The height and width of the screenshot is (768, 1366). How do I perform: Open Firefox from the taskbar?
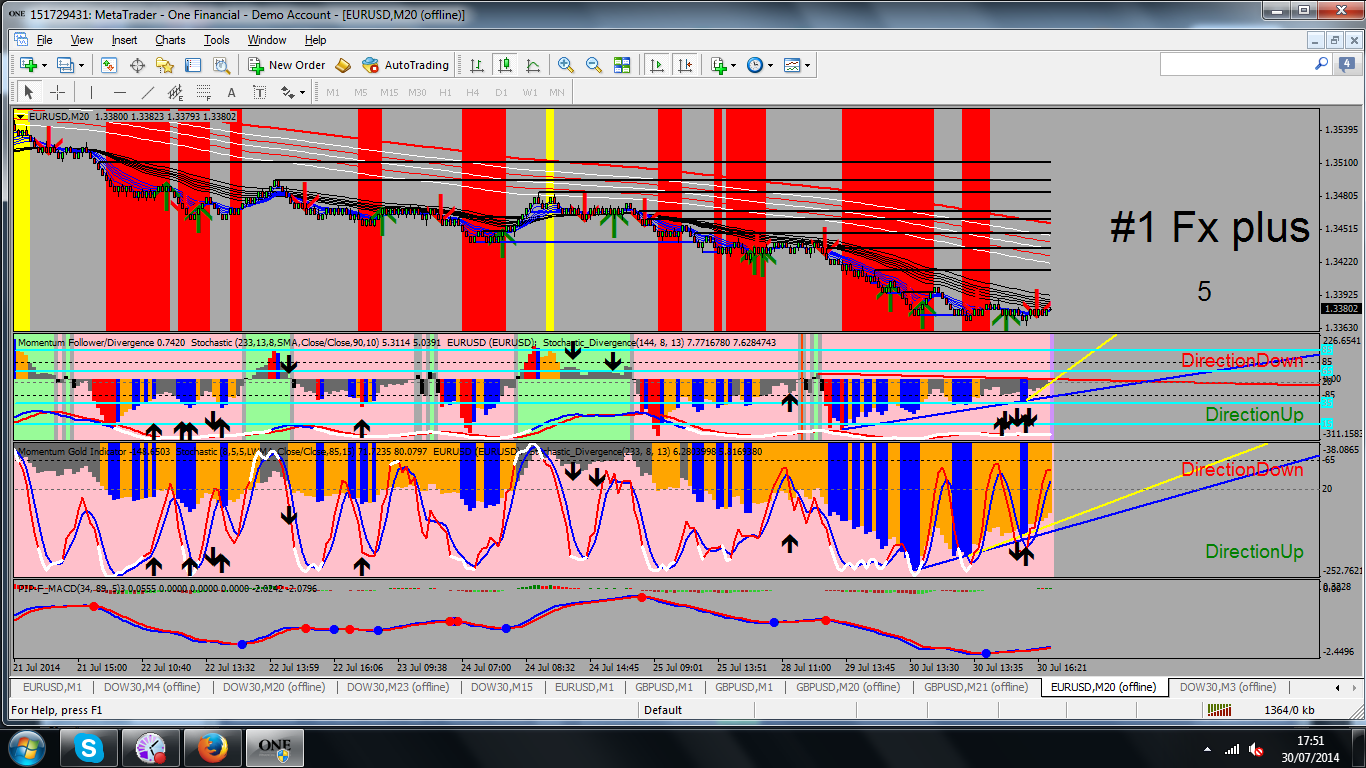tap(215, 748)
